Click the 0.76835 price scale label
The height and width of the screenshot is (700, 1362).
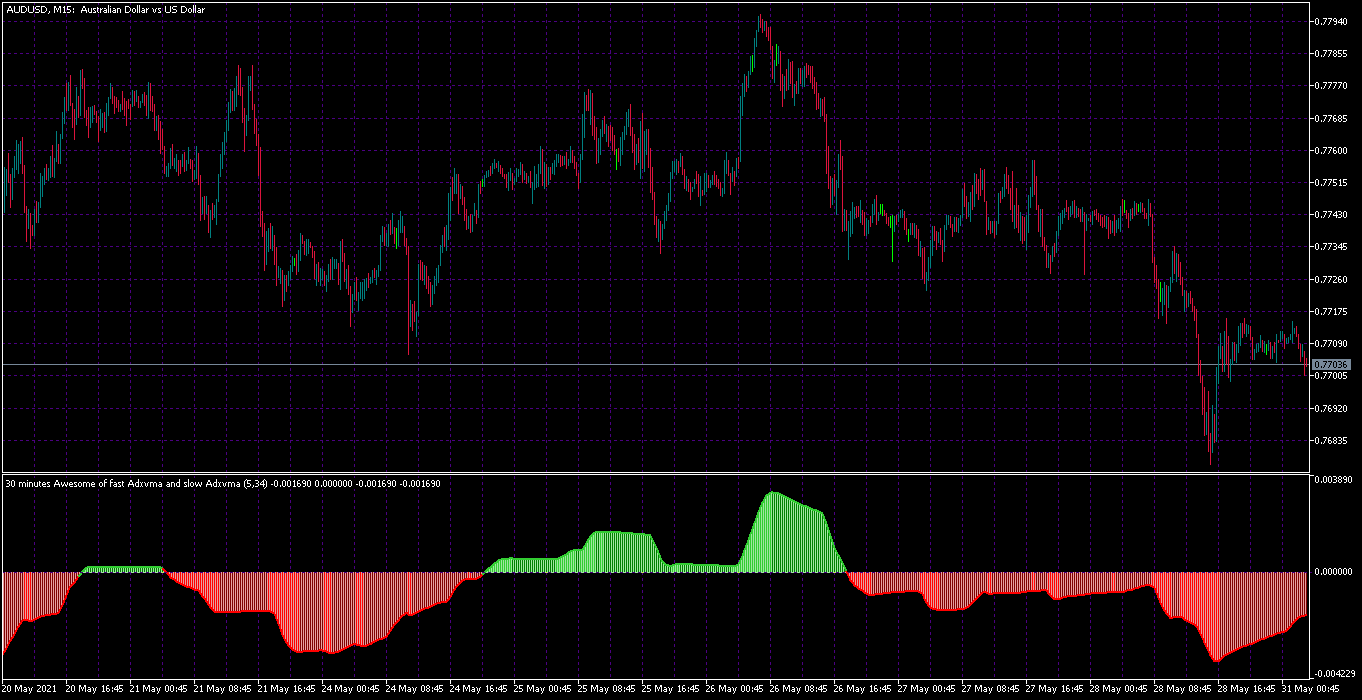coord(1332,440)
